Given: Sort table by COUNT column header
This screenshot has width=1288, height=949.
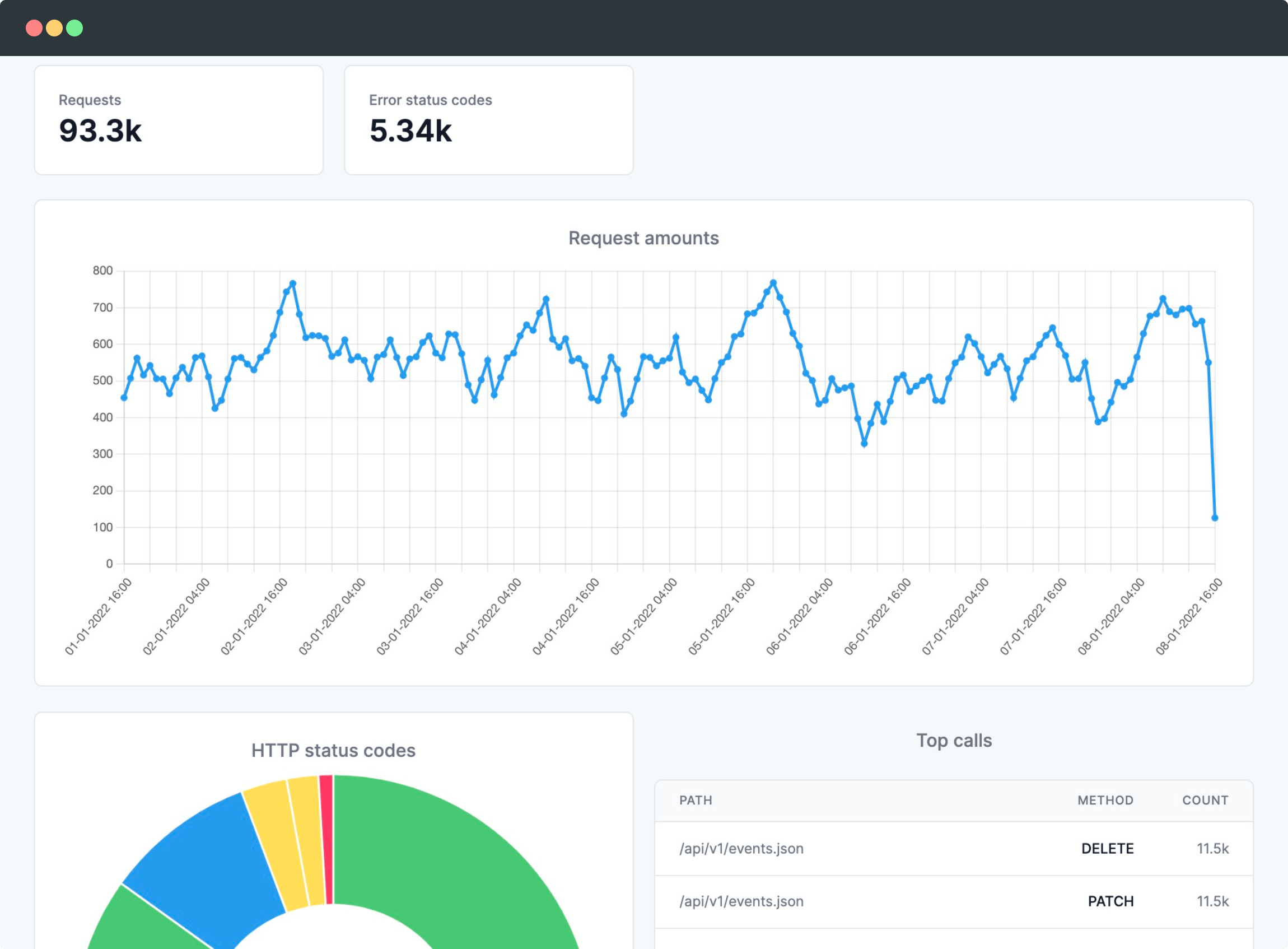Looking at the screenshot, I should click(x=1205, y=800).
